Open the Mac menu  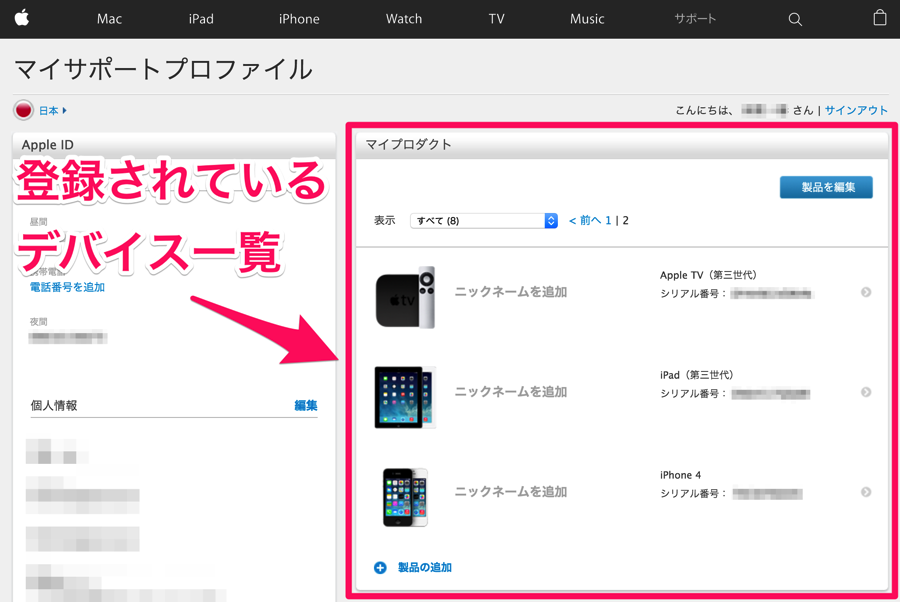tap(109, 19)
